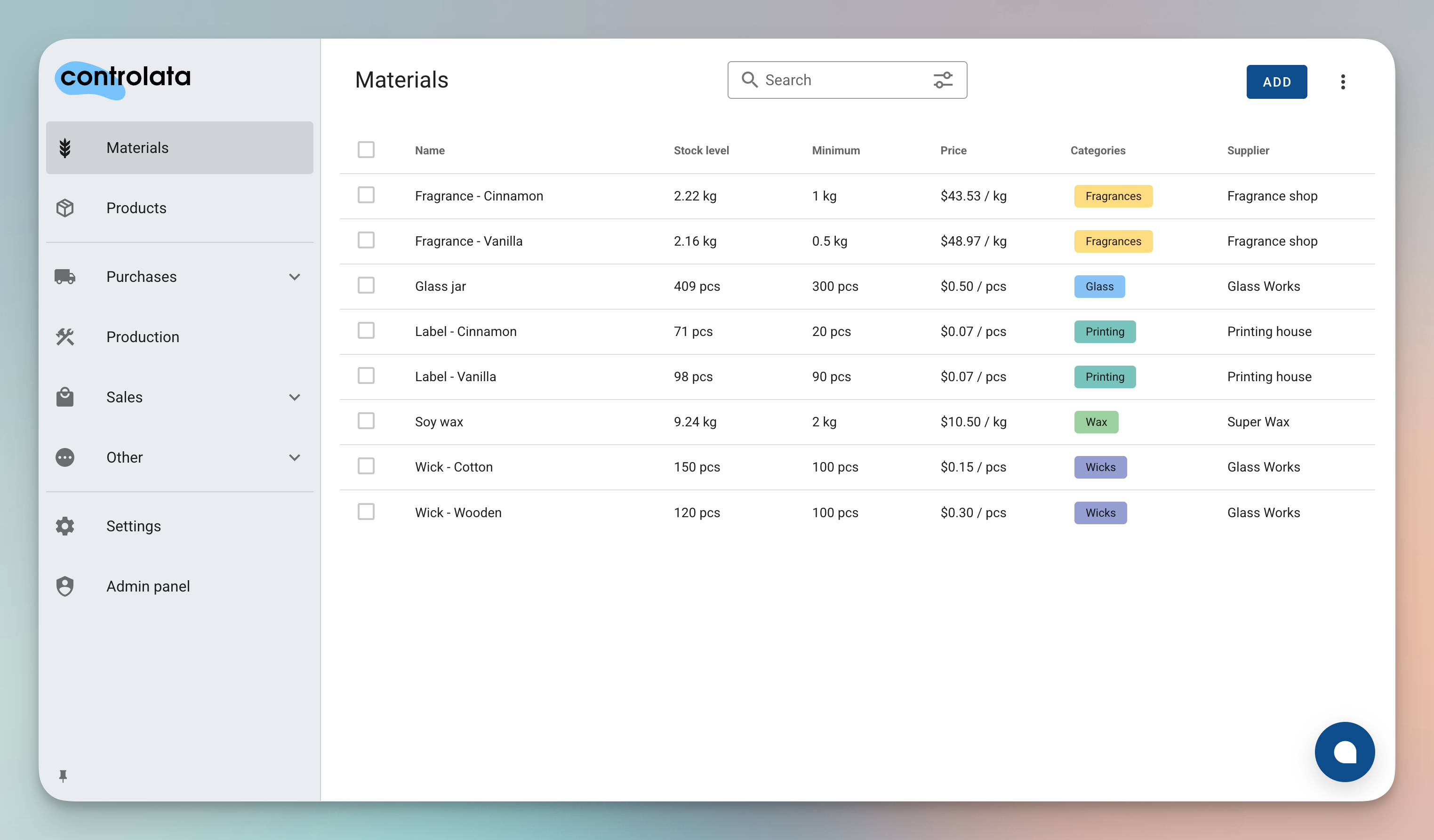Image resolution: width=1434 pixels, height=840 pixels.
Task: Click the Purchases truck icon
Action: pos(64,277)
